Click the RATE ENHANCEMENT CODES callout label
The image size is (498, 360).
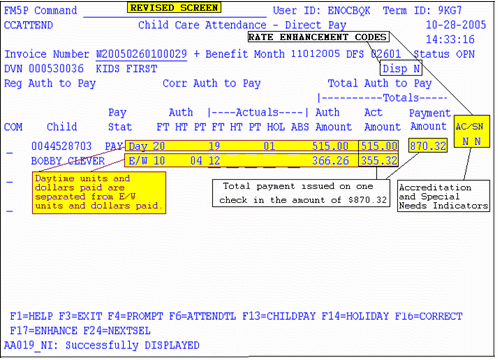pyautogui.click(x=319, y=37)
